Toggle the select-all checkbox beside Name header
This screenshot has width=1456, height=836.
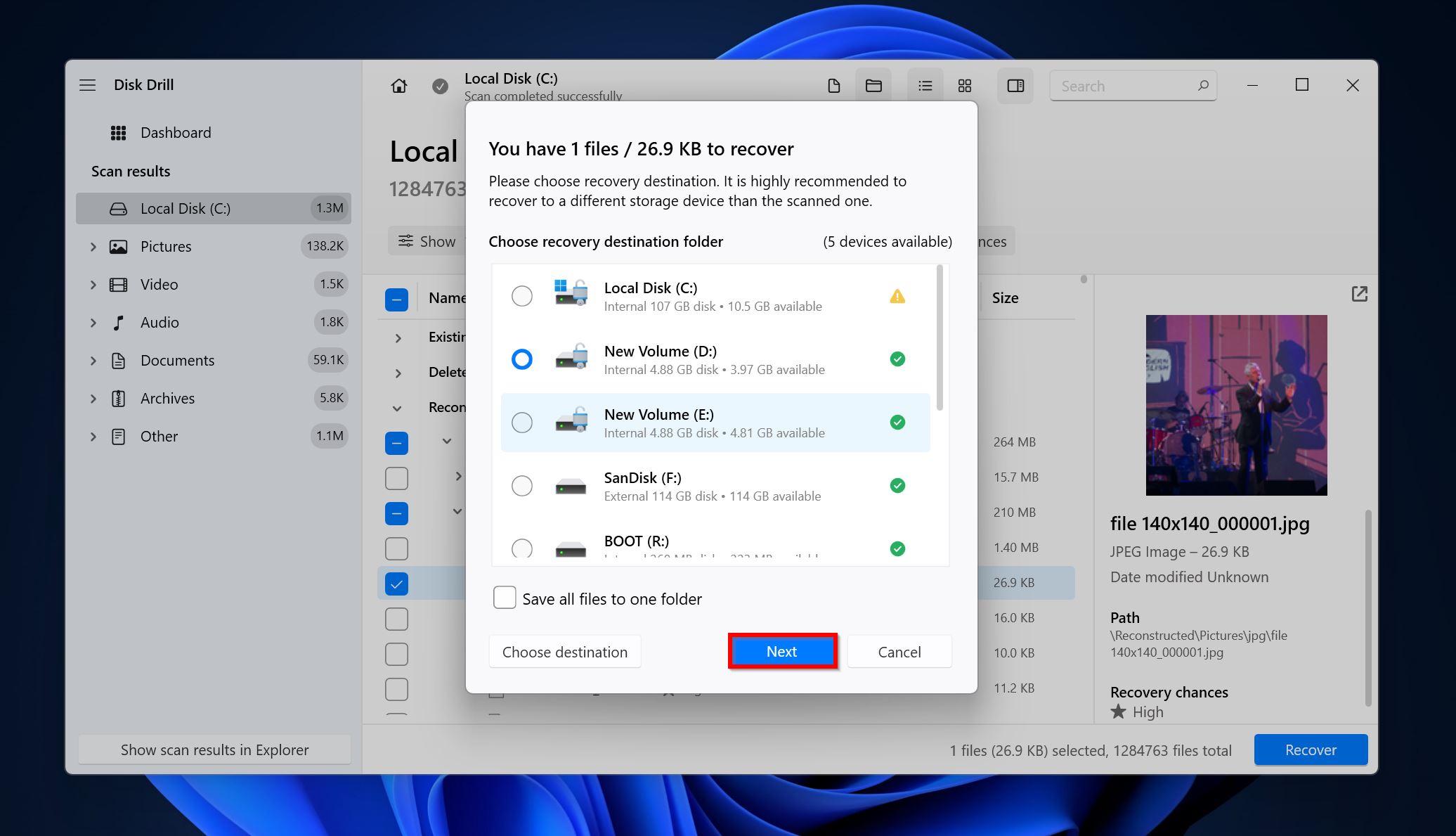(x=396, y=300)
